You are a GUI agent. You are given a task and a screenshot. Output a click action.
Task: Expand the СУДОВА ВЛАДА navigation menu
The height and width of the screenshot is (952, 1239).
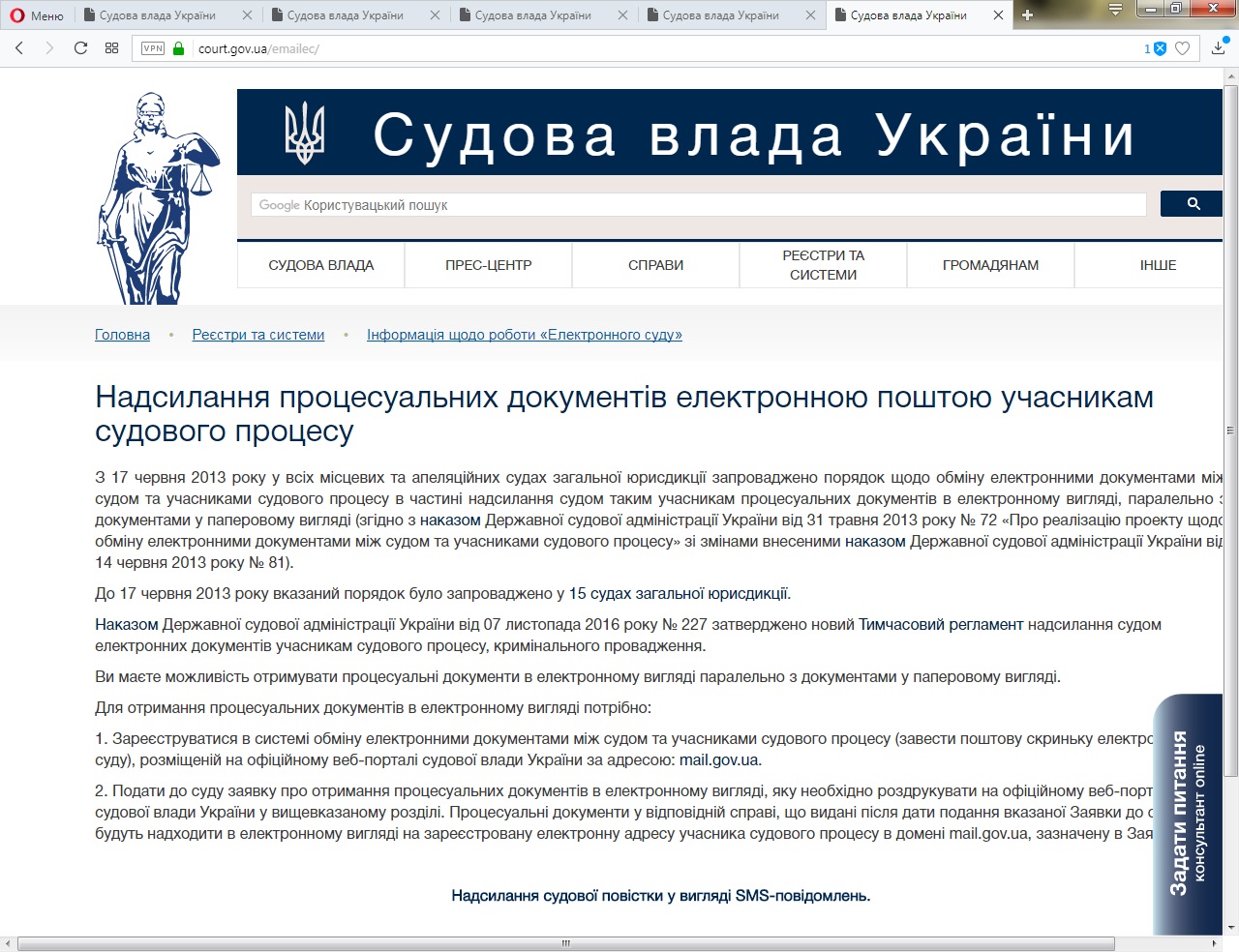(x=320, y=265)
